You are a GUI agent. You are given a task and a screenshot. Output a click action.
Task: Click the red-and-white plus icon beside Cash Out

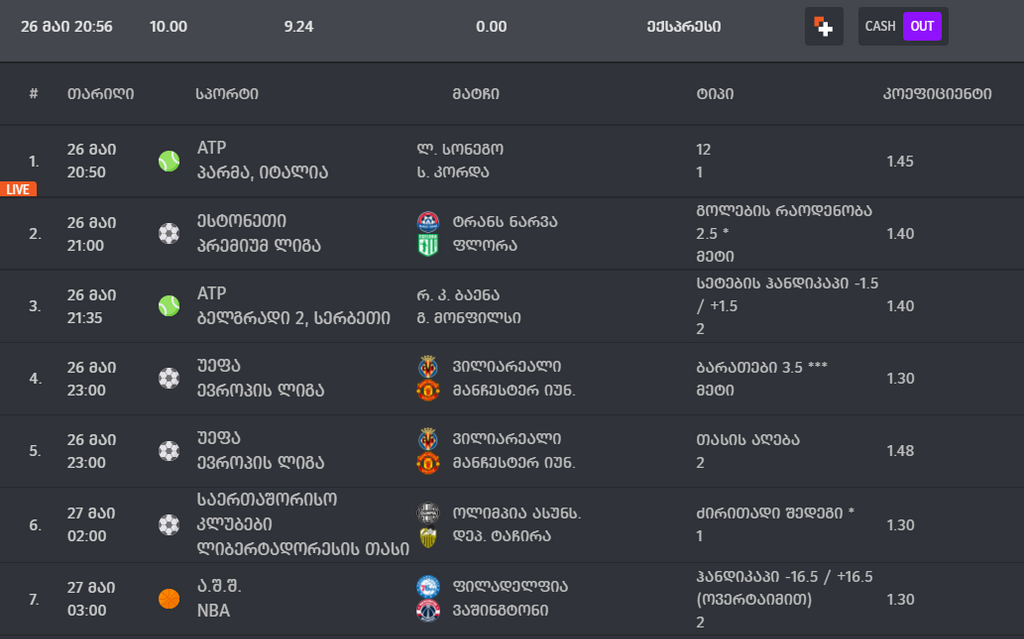(x=823, y=27)
